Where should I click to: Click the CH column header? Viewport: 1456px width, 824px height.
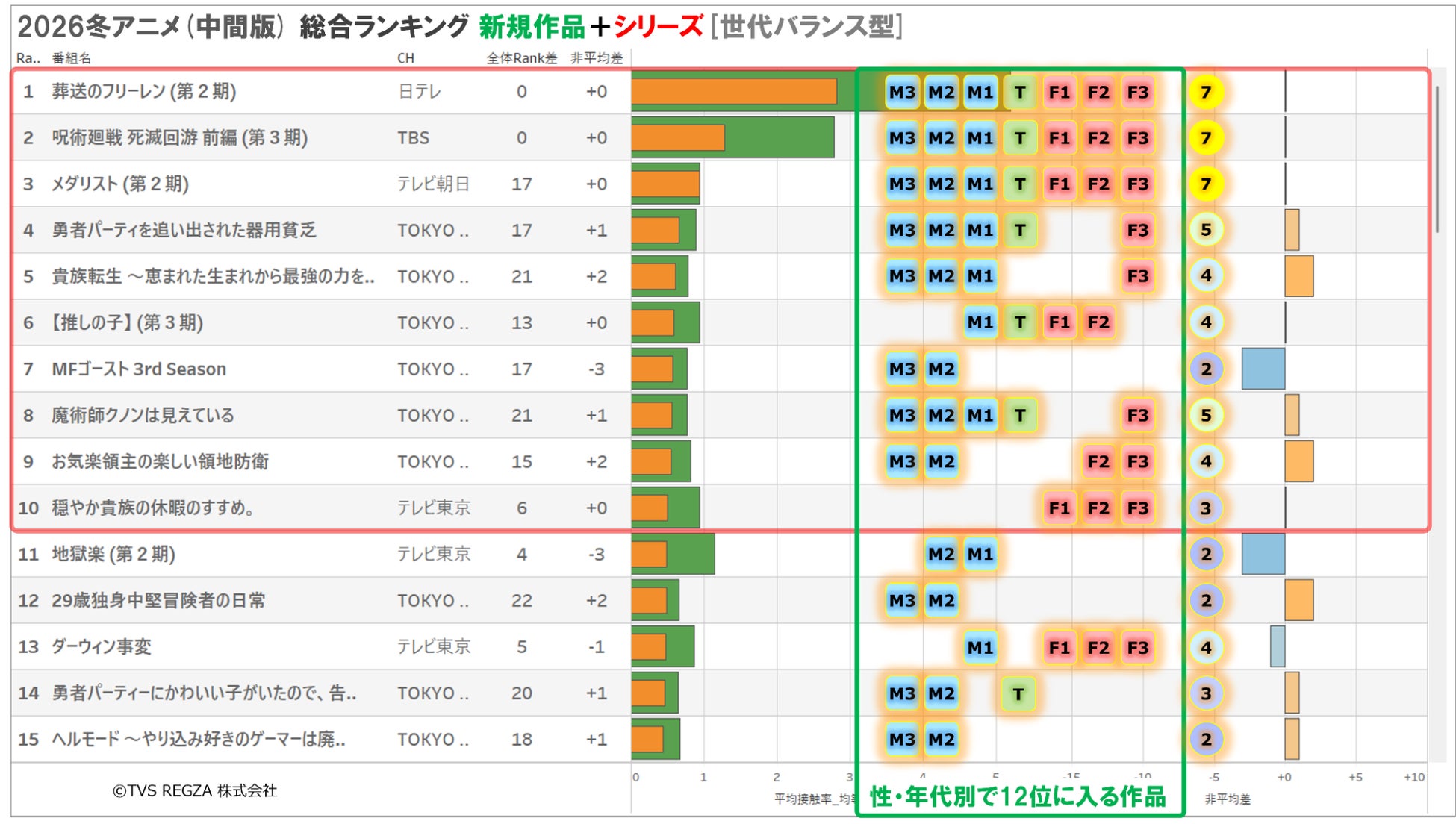point(405,58)
